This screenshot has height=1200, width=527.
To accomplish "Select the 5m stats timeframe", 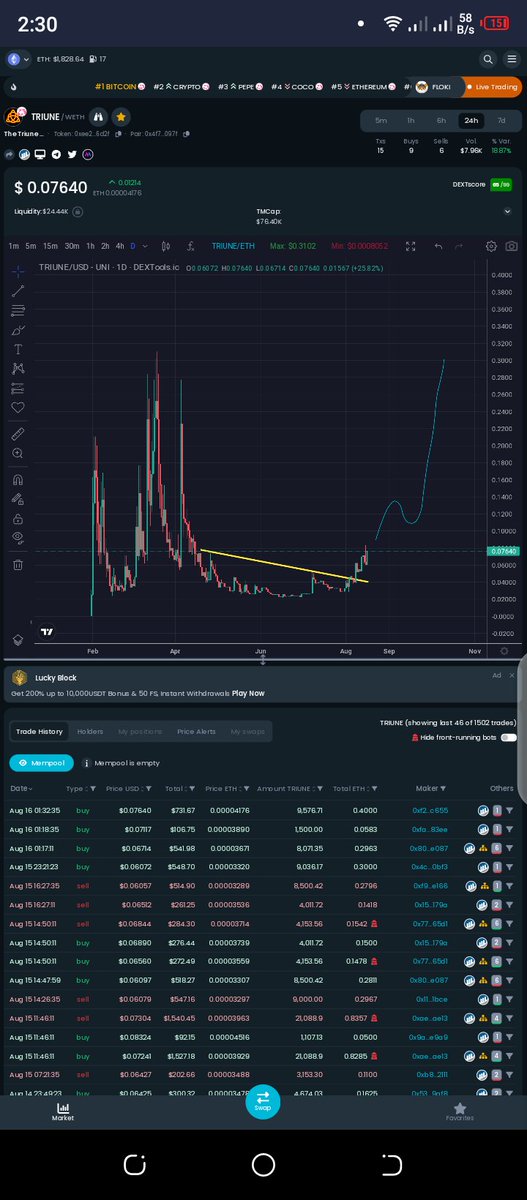I will (381, 120).
